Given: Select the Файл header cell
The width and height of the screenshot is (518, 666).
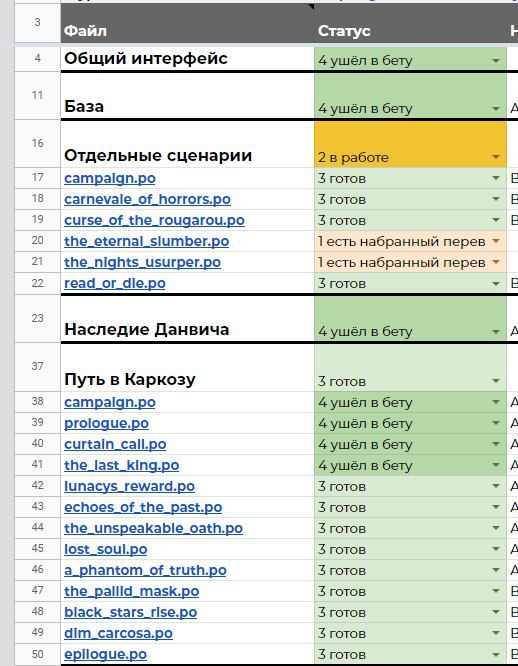Looking at the screenshot, I should pyautogui.click(x=187, y=23).
